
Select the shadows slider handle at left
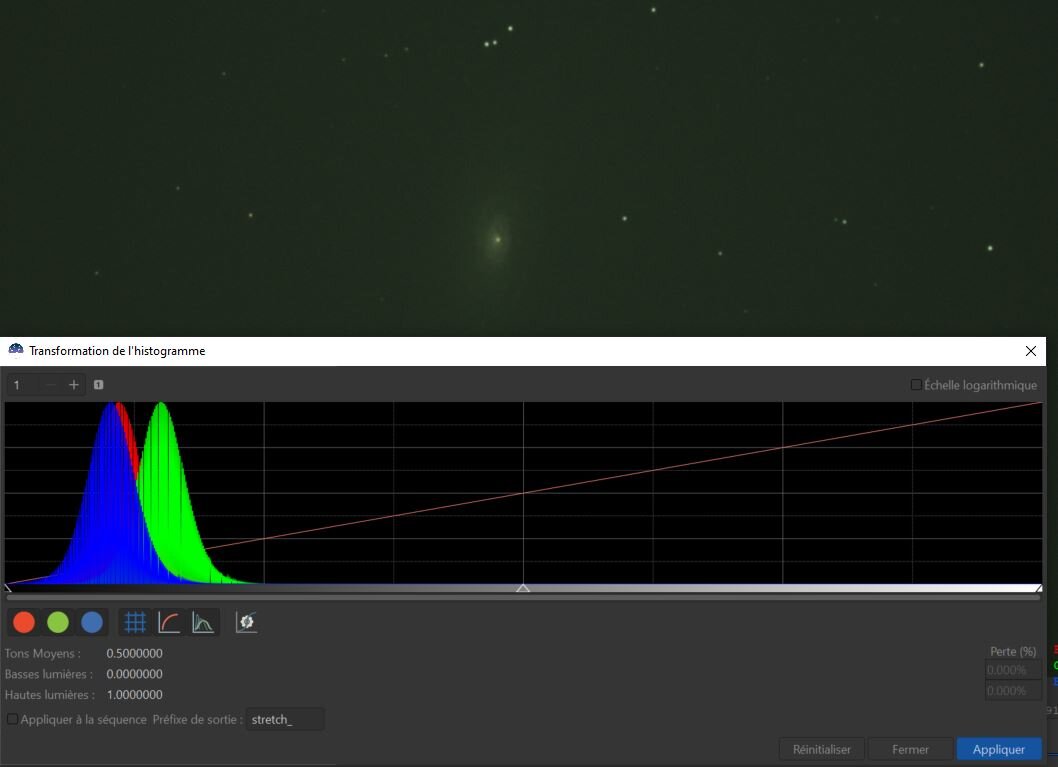(x=7, y=588)
